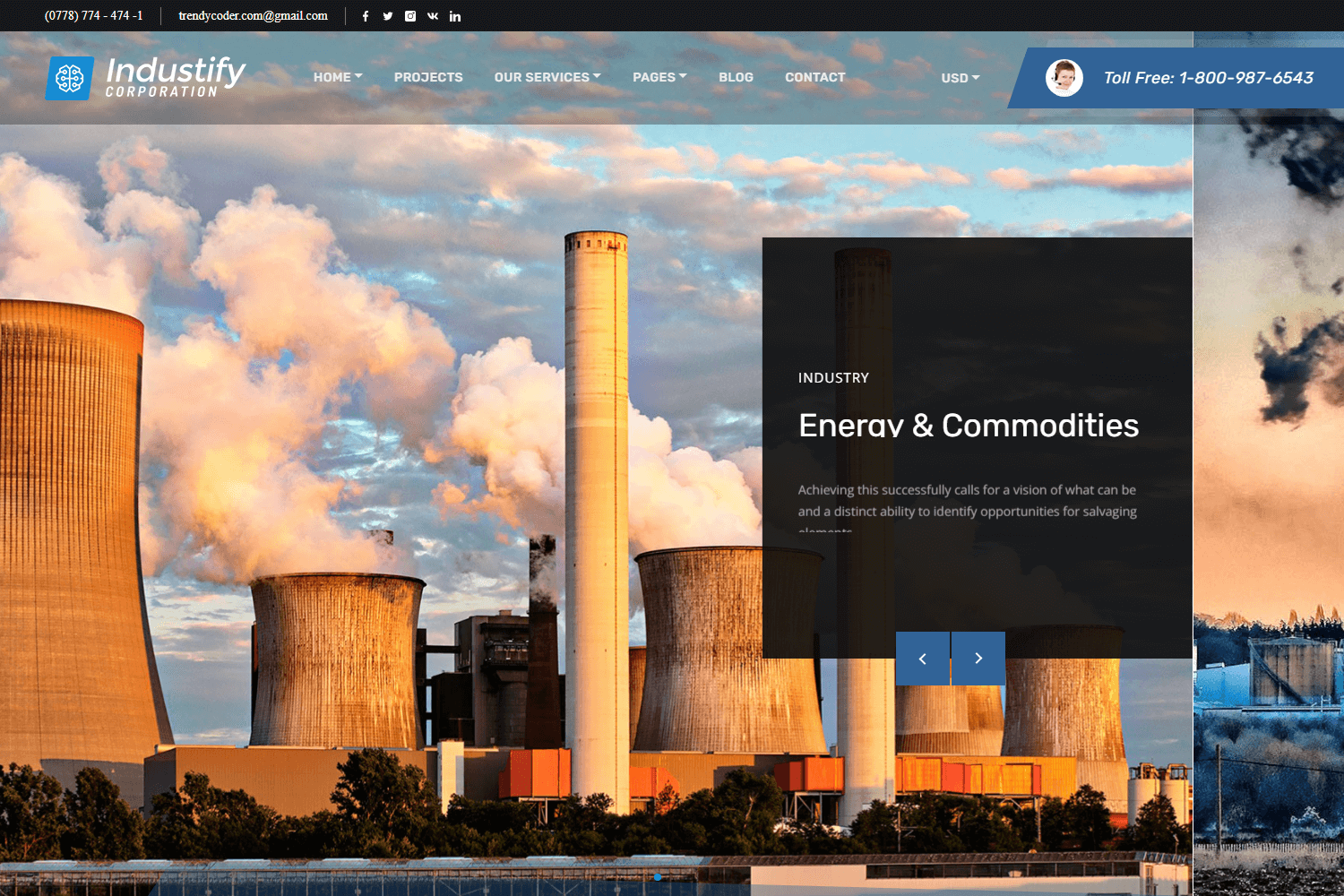Click the Energy & Commodities heading
This screenshot has width=1344, height=896.
[x=969, y=426]
